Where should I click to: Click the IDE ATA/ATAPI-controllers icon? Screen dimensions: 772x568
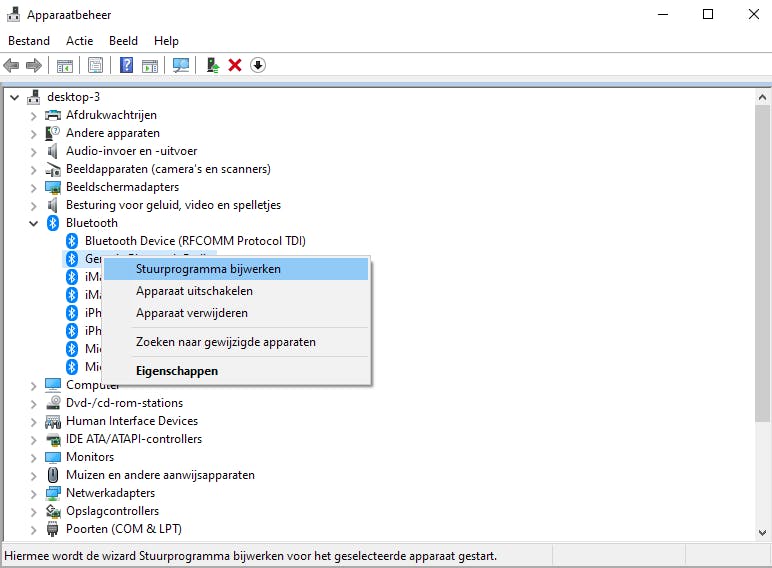[53, 439]
